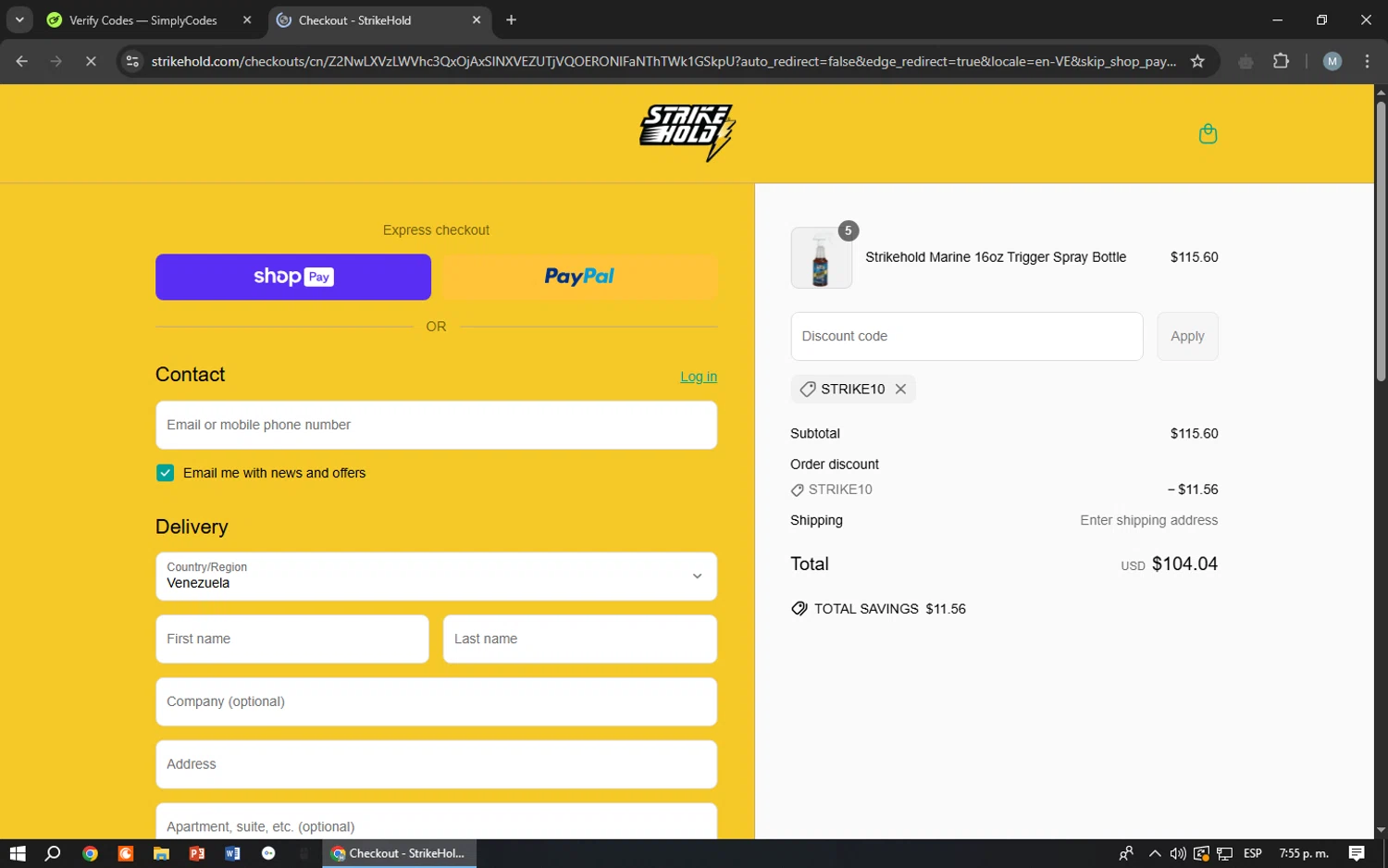1388x868 pixels.
Task: Switch to Verify Codes — SimplyCodes tab
Action: pyautogui.click(x=143, y=20)
